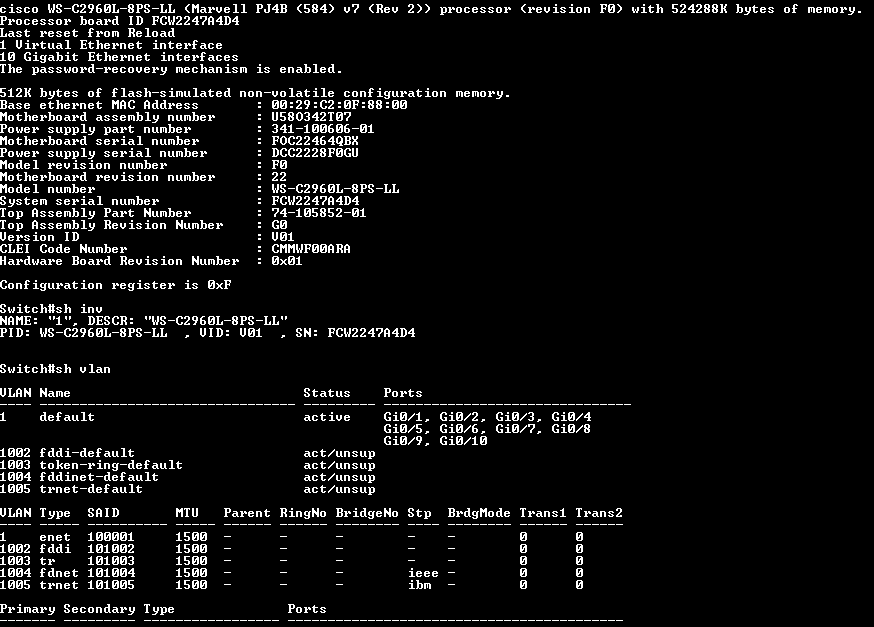Click act/unsup status for fddi-default
This screenshot has height=627, width=874.
(x=339, y=453)
